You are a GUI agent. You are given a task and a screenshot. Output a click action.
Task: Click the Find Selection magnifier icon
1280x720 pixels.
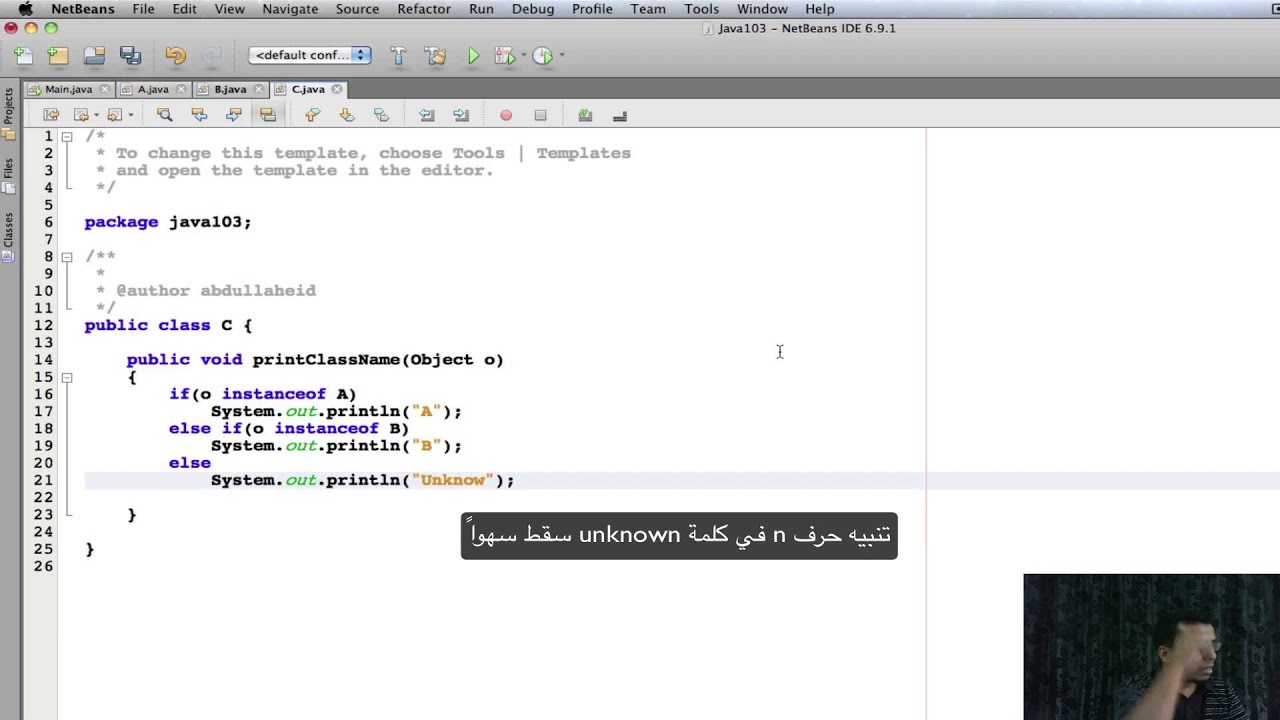pos(165,115)
